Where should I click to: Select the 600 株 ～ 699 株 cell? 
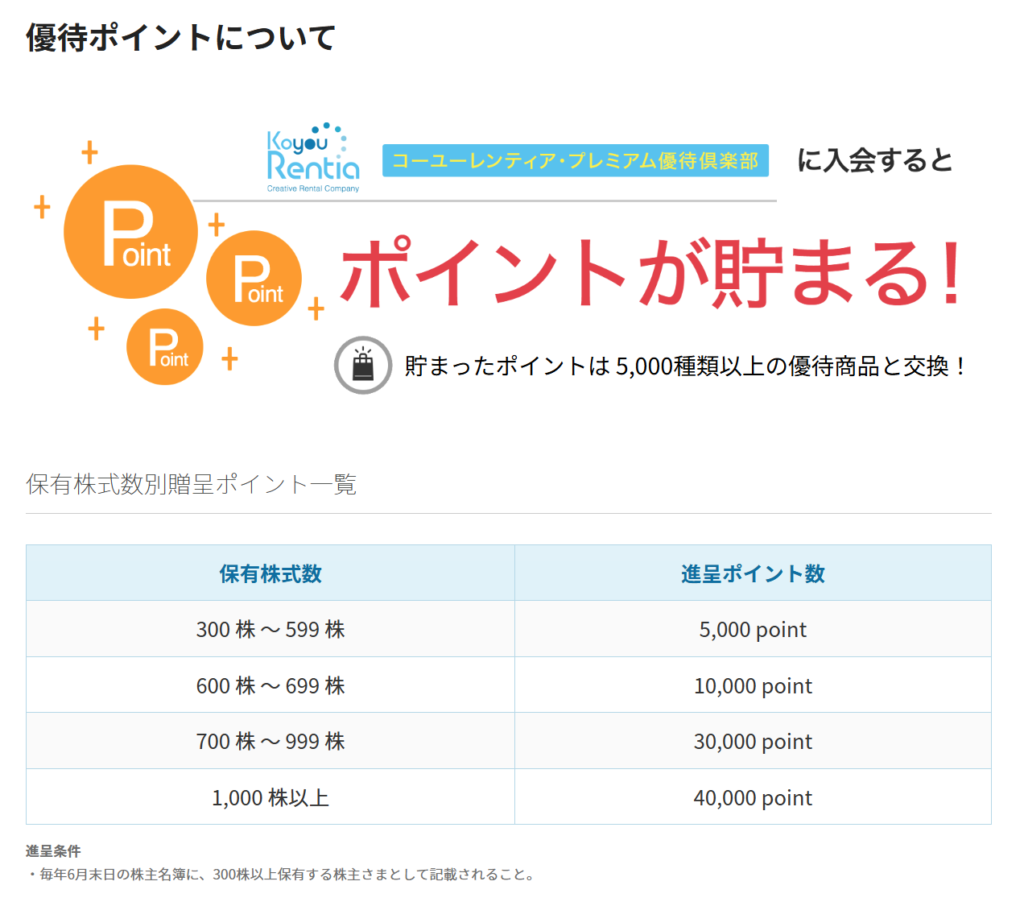270,685
